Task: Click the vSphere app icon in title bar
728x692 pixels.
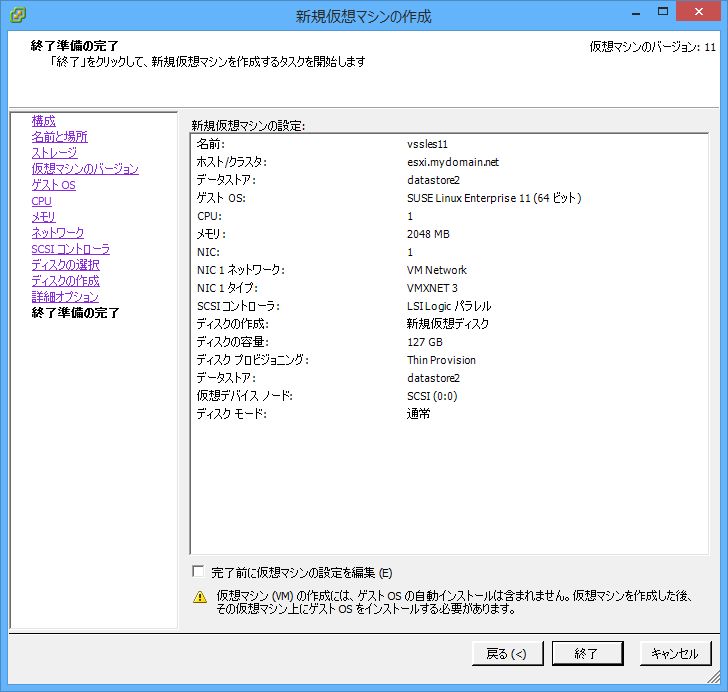Action: pos(18,15)
